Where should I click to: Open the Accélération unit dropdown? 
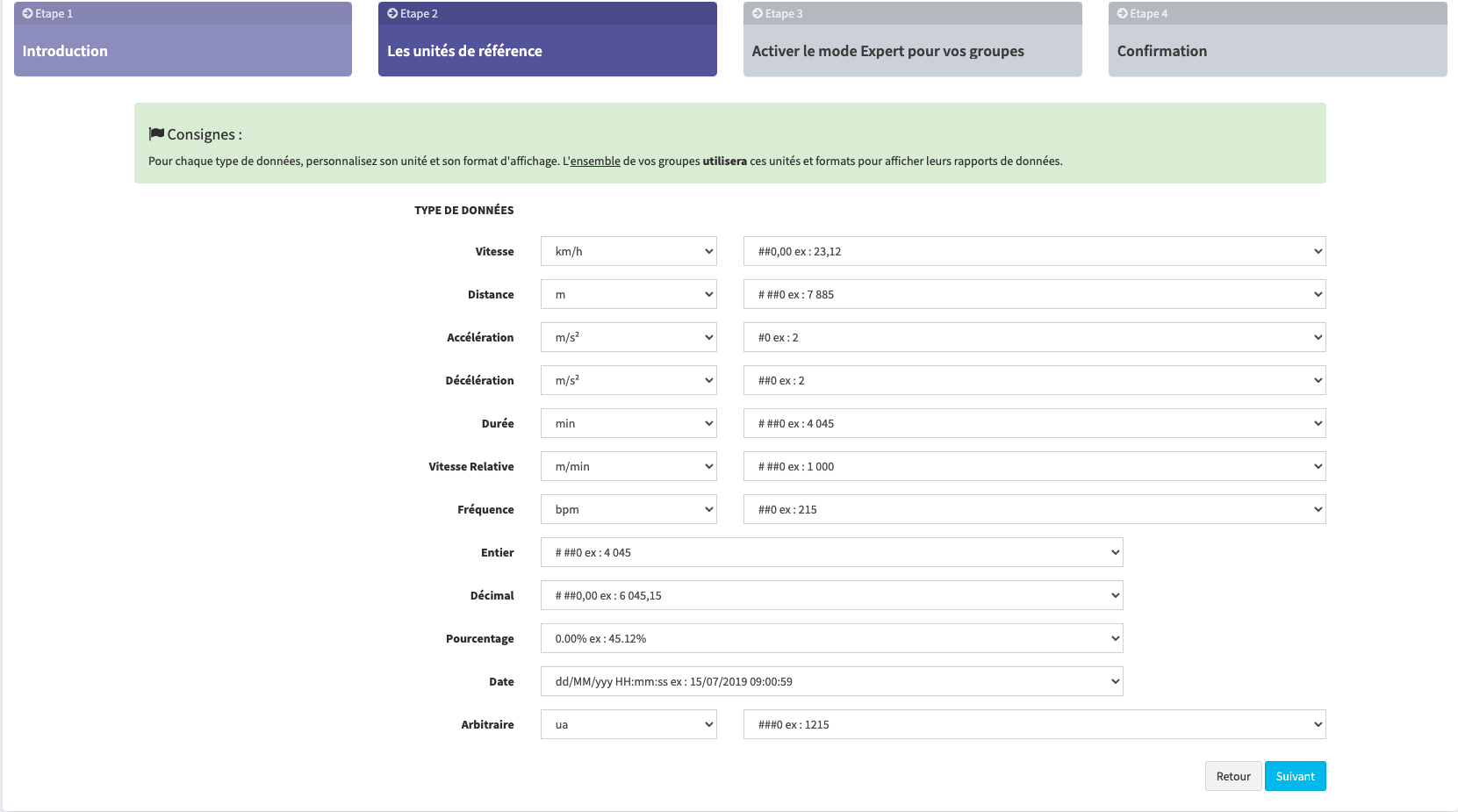(x=628, y=337)
